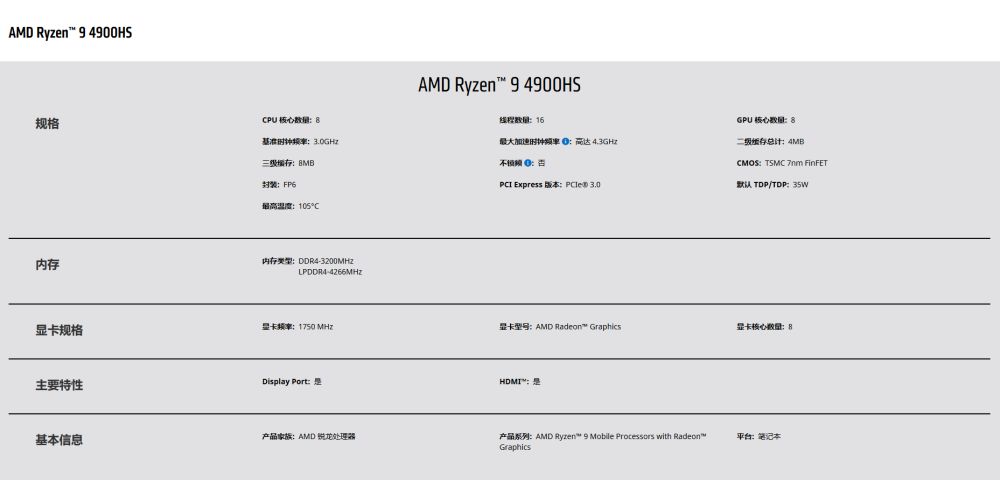Click info icon beside 不锁频
The height and width of the screenshot is (480, 1000).
[x=528, y=163]
